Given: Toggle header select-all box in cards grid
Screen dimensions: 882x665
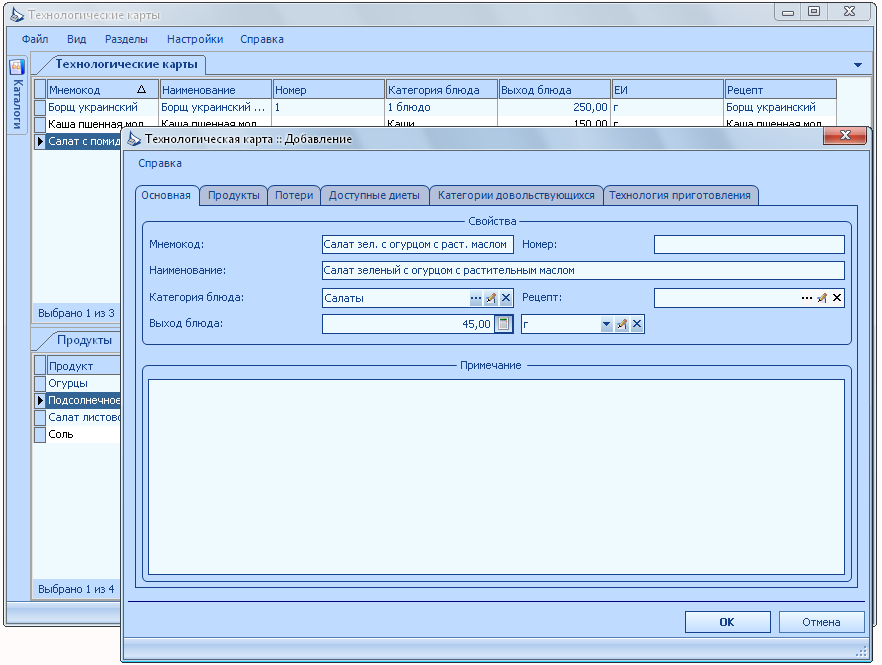Looking at the screenshot, I should [40, 89].
